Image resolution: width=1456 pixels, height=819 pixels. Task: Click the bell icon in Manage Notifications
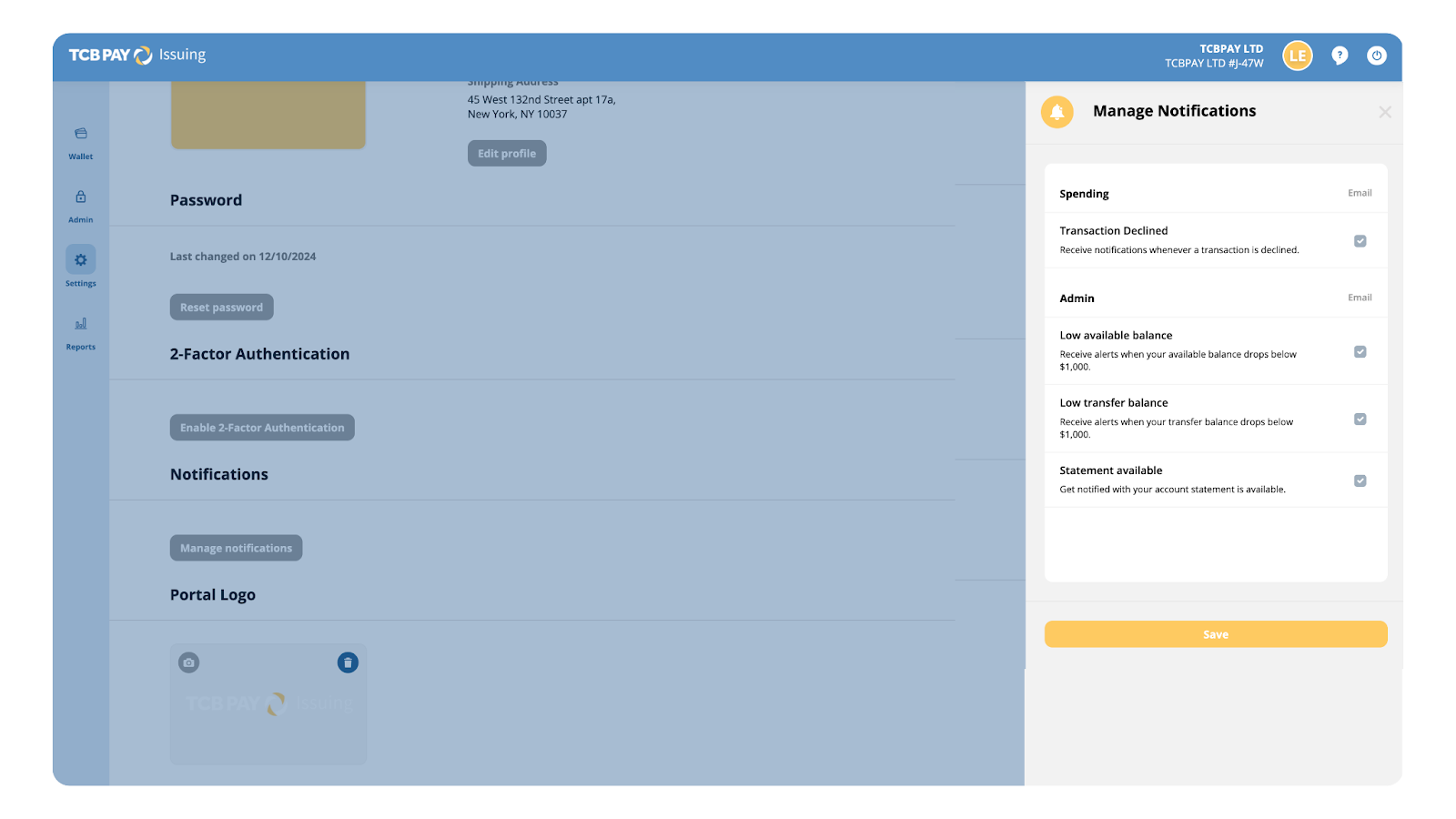[x=1057, y=112]
